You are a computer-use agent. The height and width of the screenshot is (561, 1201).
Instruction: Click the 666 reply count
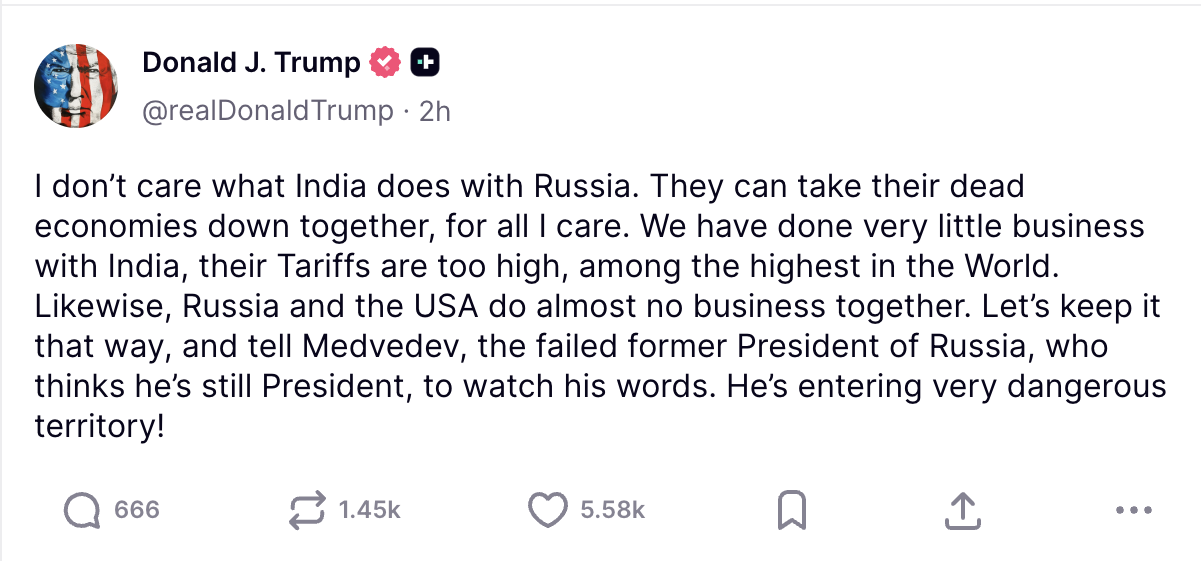click(x=137, y=511)
